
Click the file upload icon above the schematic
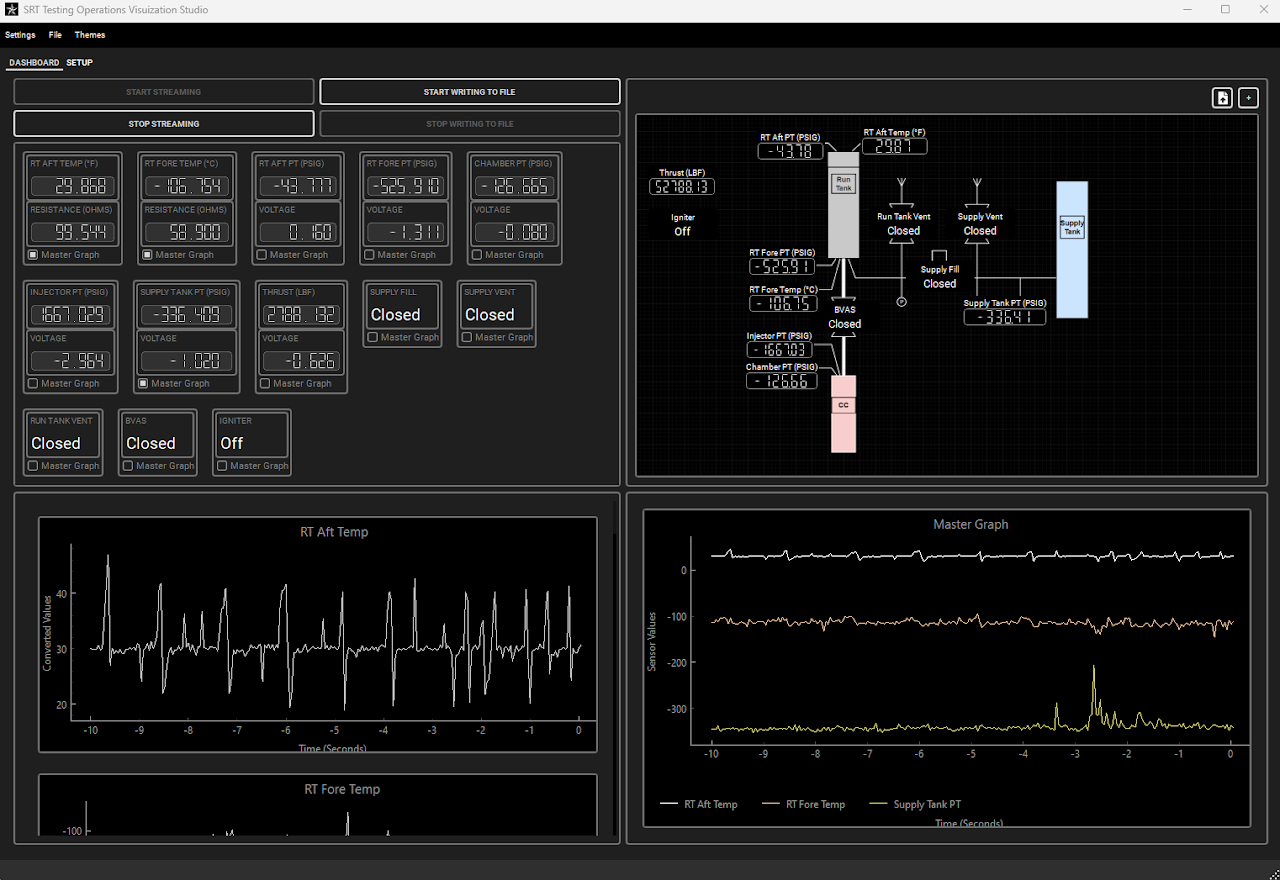click(1222, 97)
